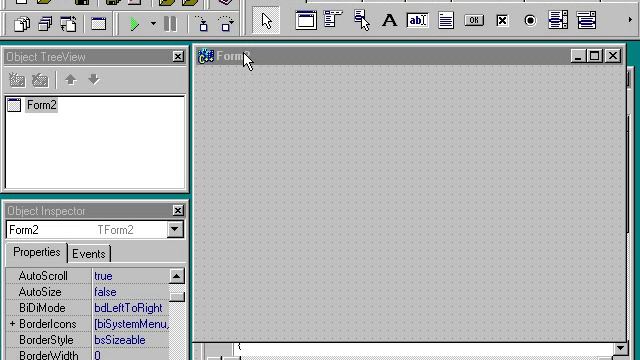Select the BiDiMode property name

[42, 308]
